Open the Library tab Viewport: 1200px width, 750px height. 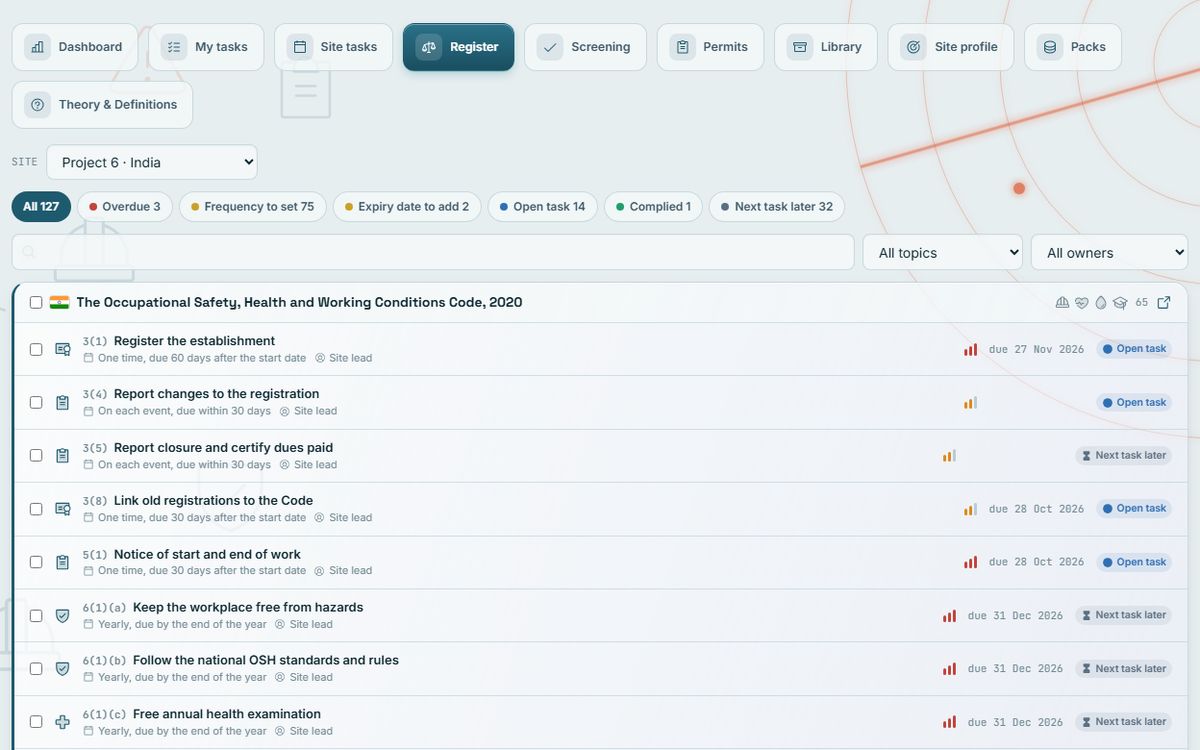pyautogui.click(x=826, y=47)
